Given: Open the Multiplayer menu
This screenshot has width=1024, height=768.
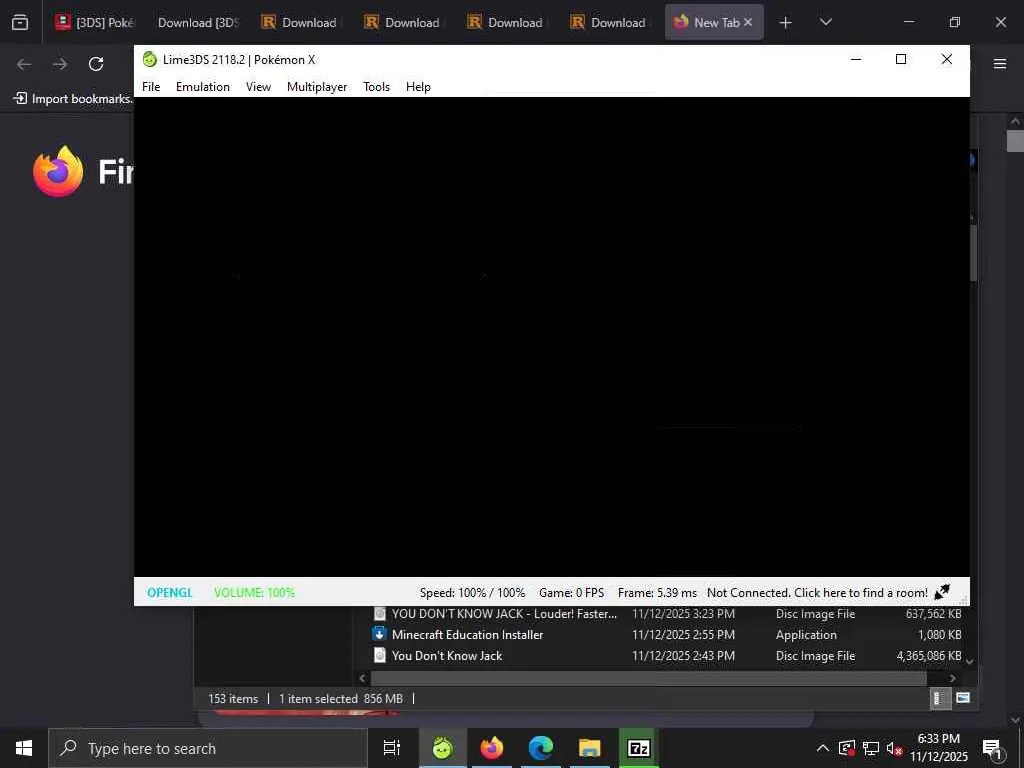Looking at the screenshot, I should [317, 87].
